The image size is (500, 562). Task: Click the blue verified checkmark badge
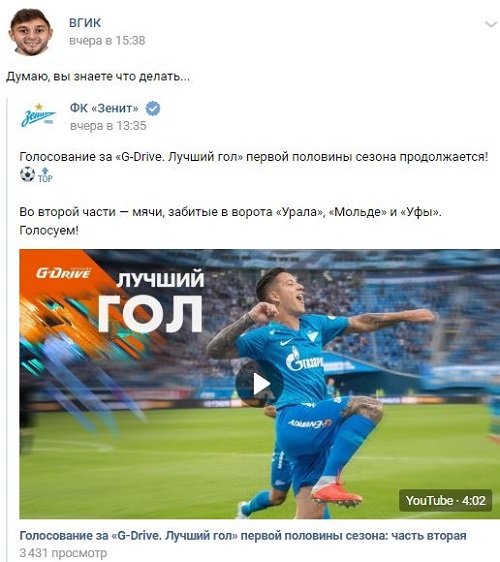click(x=153, y=108)
